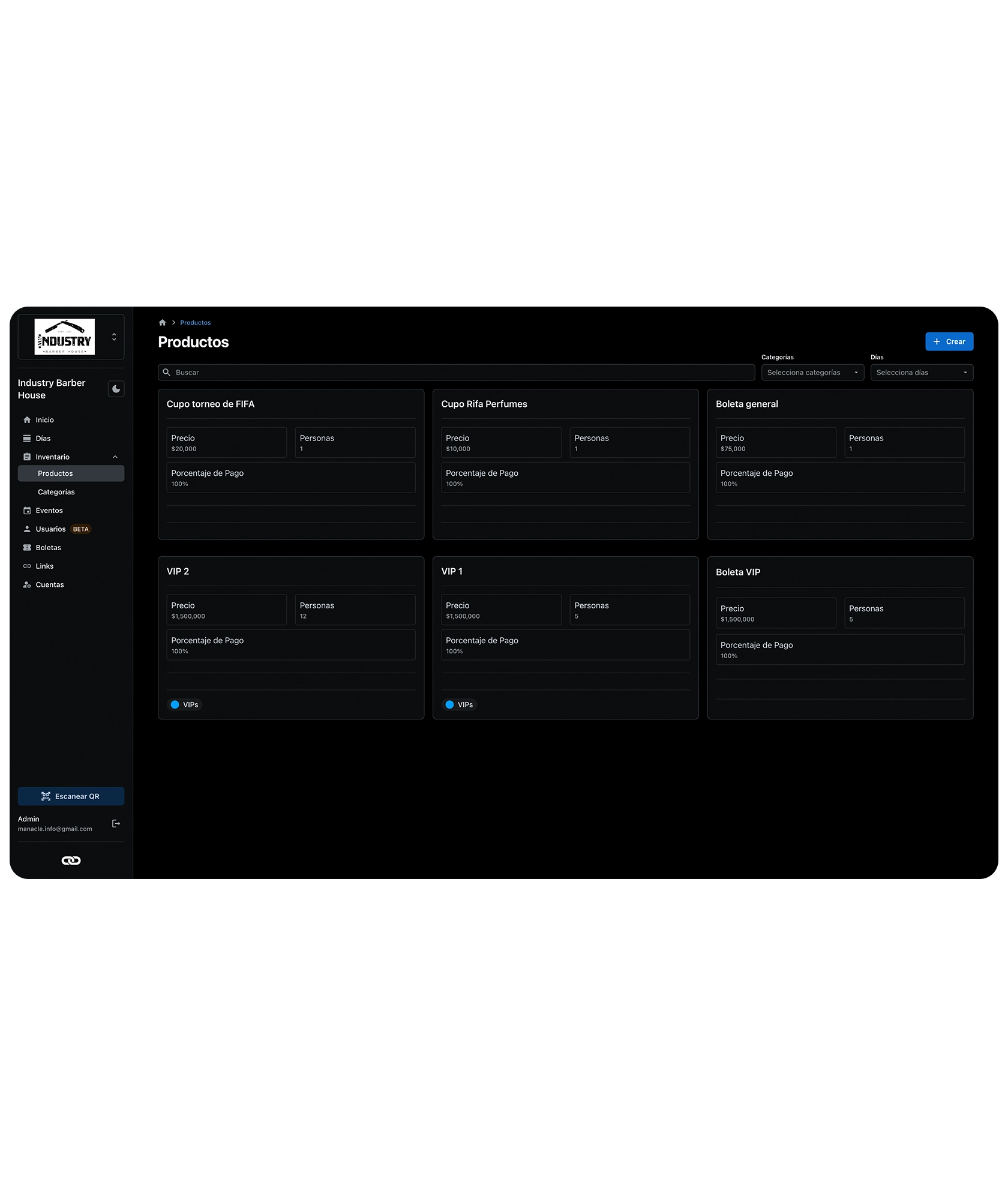Open the VIP 2 product card

tap(291, 638)
